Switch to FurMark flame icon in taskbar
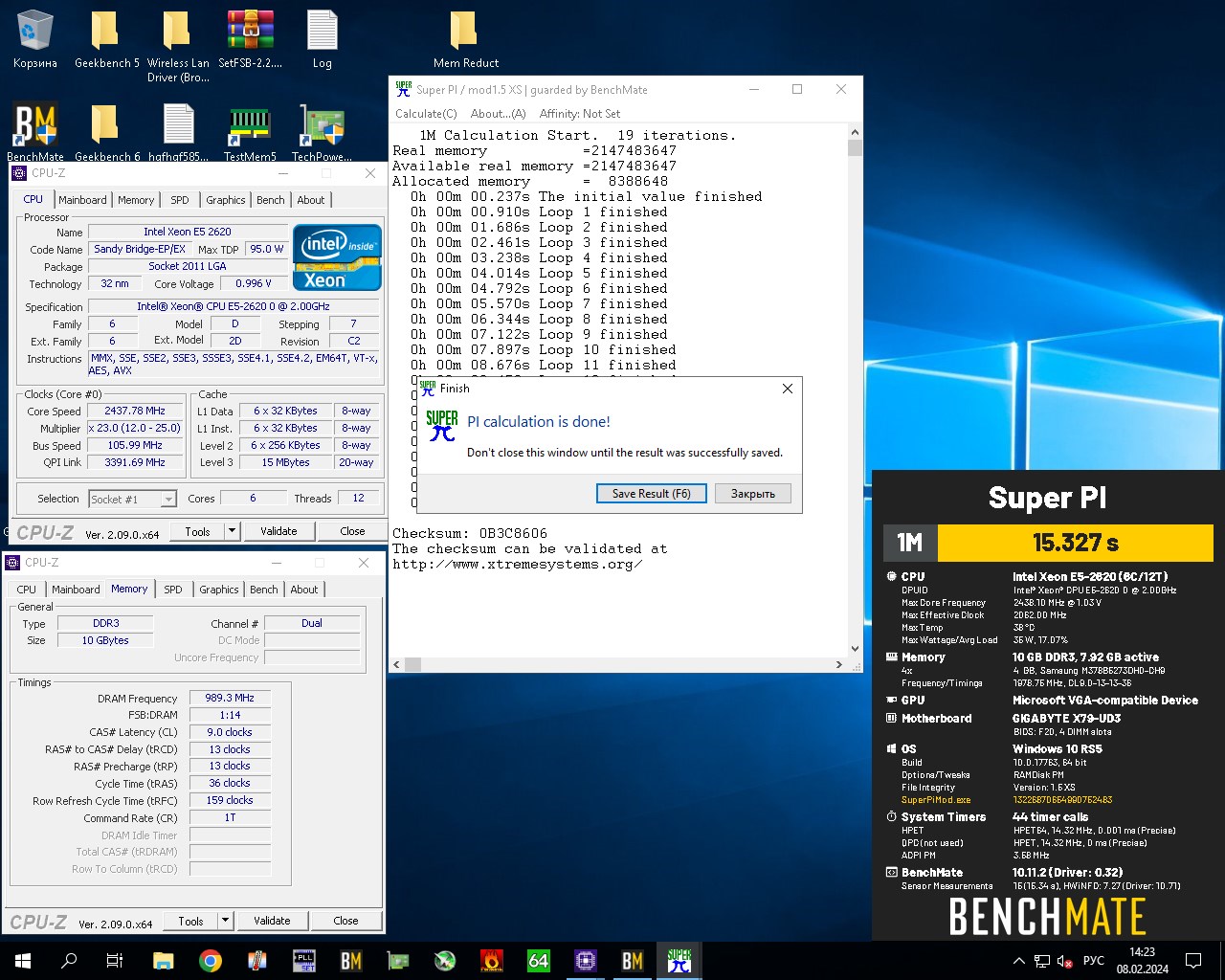The height and width of the screenshot is (980, 1225). pos(491,961)
